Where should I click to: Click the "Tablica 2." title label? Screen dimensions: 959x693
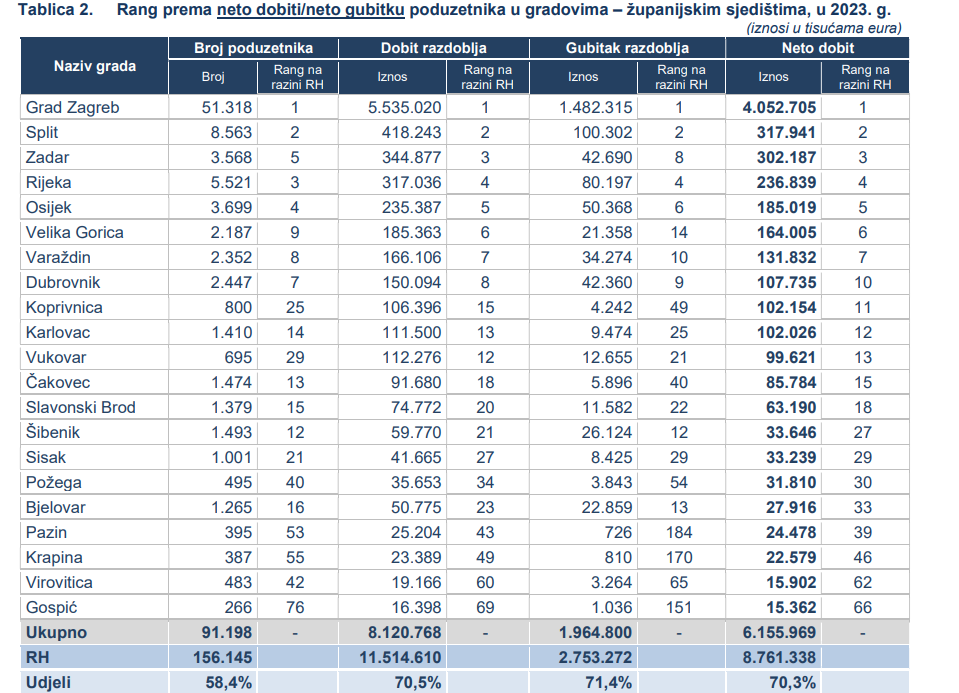pos(58,11)
